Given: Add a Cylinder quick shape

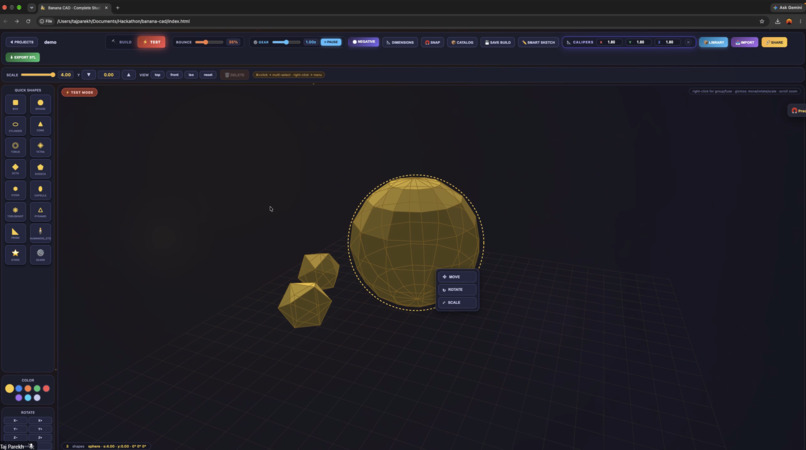Looking at the screenshot, I should [x=15, y=125].
